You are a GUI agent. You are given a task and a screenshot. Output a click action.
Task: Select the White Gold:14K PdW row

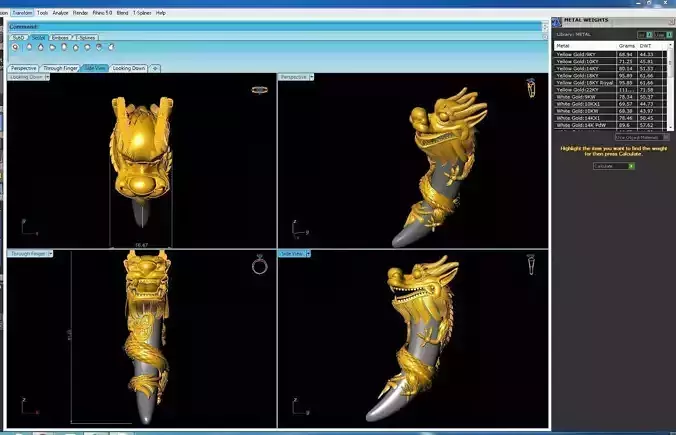610,125
